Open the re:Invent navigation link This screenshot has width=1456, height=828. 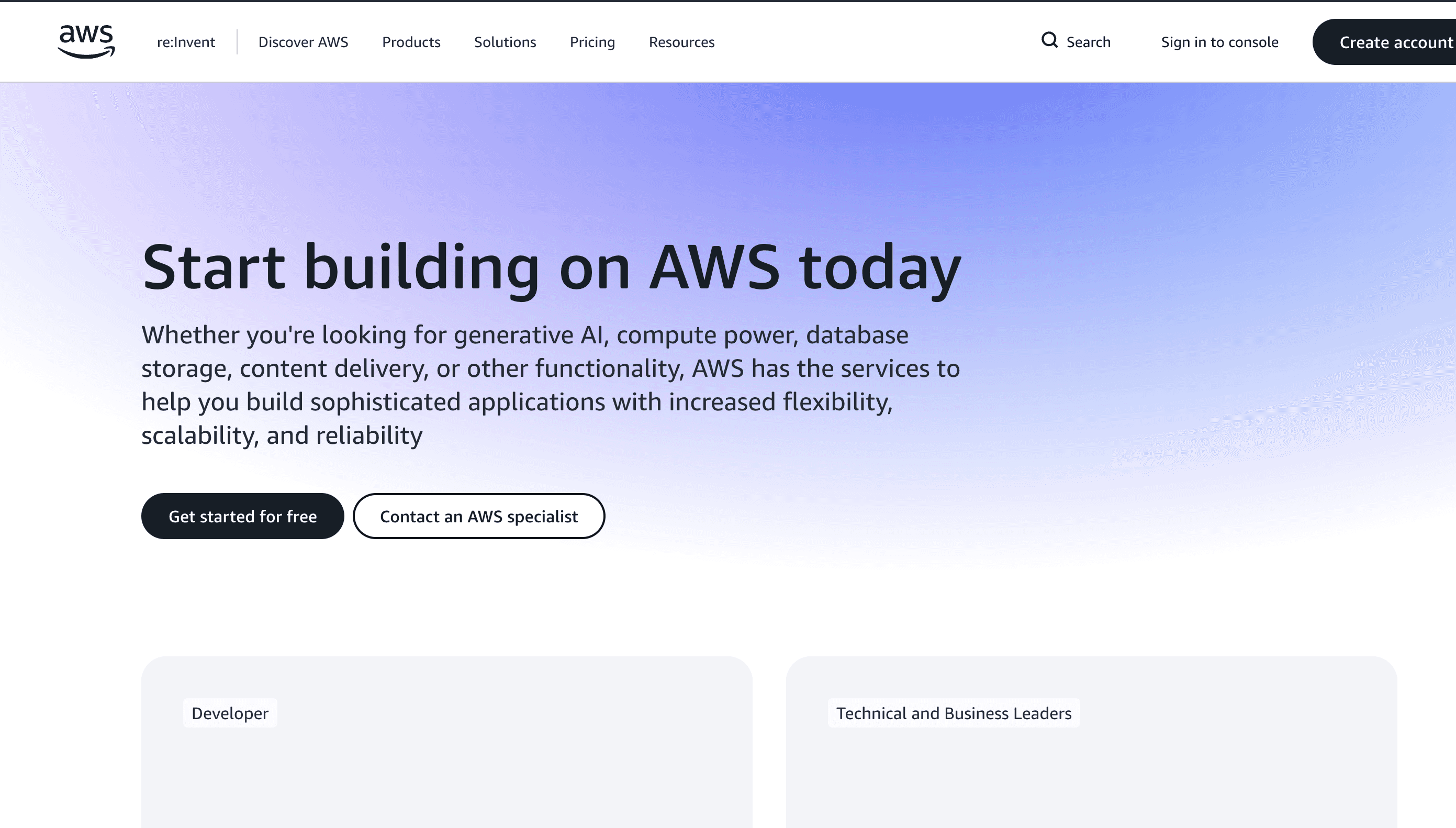[186, 42]
